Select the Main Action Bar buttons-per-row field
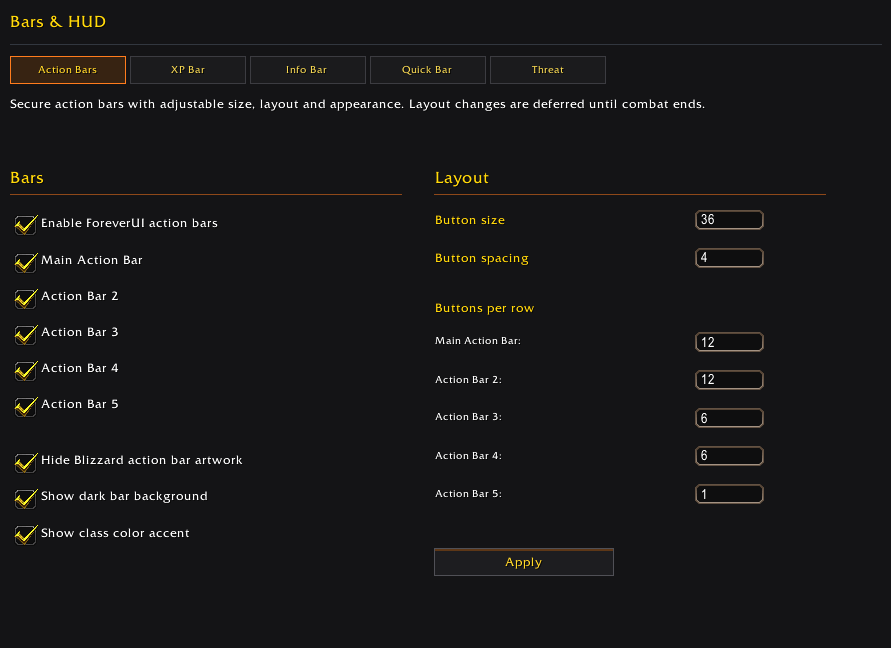The image size is (891, 648). coord(729,342)
